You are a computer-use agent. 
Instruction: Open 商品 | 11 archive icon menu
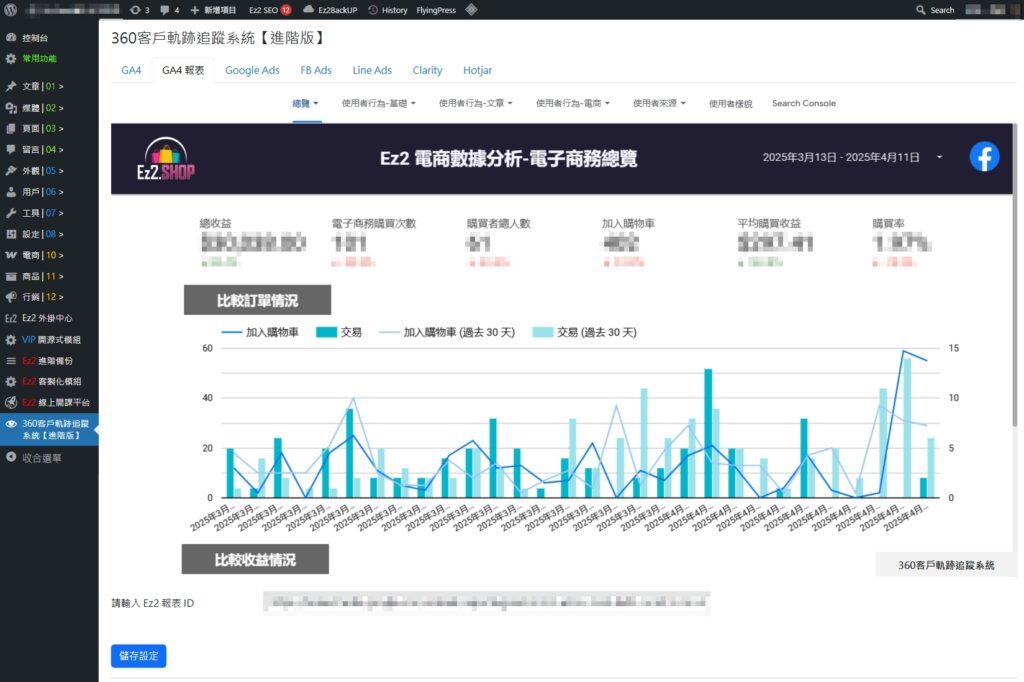(11, 276)
